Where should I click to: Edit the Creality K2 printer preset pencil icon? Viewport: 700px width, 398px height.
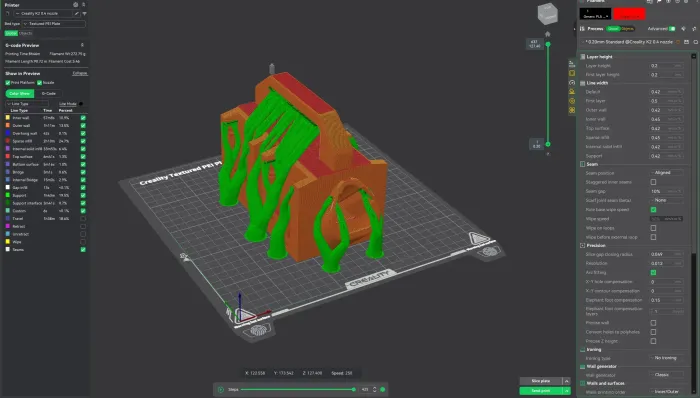click(76, 13)
